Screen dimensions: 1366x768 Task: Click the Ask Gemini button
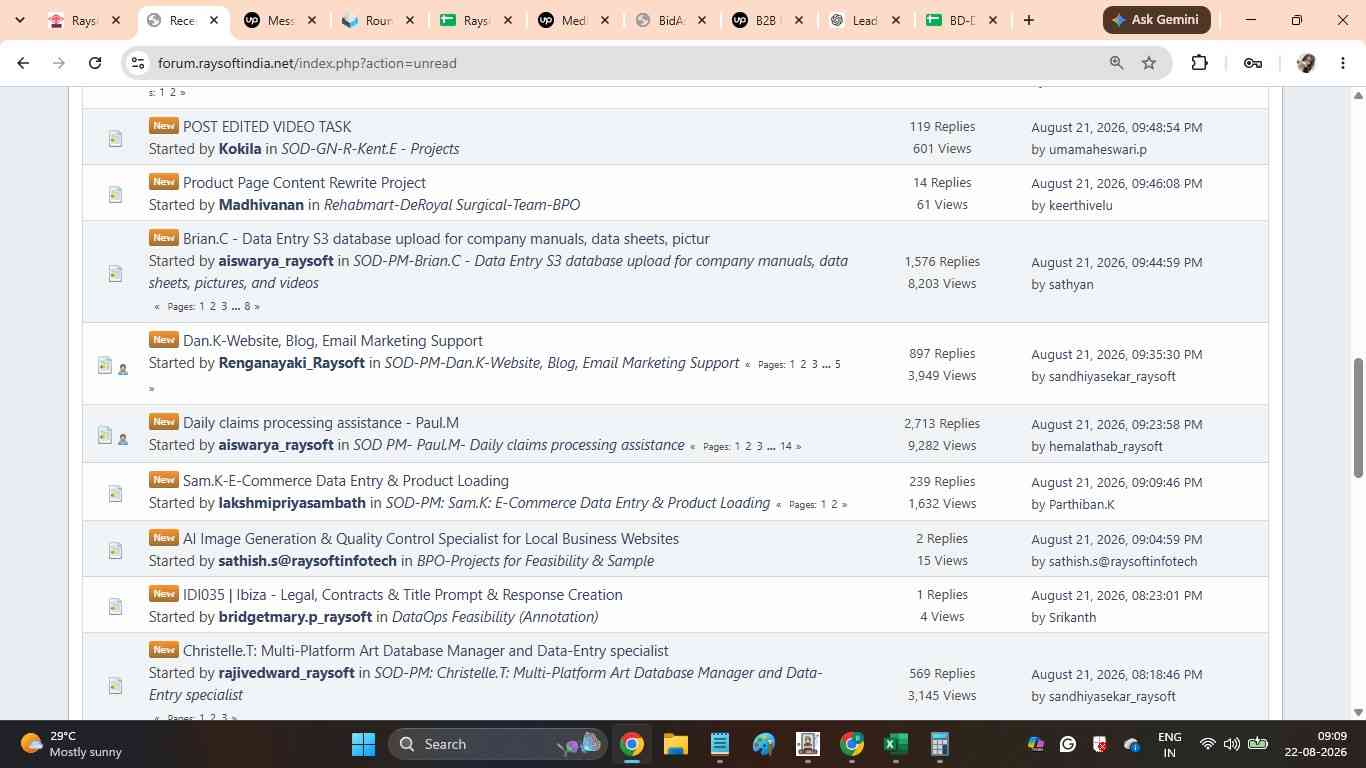(1157, 20)
